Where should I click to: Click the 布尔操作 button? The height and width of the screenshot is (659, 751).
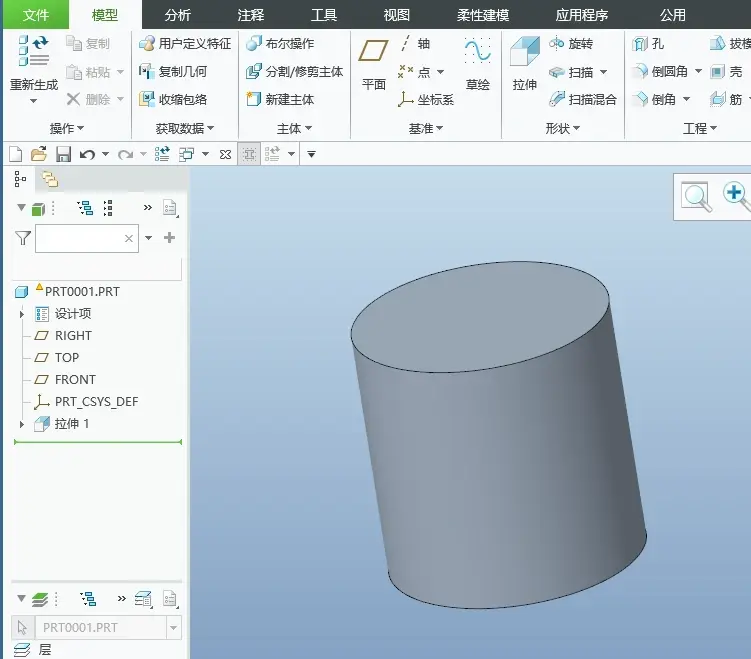point(281,44)
